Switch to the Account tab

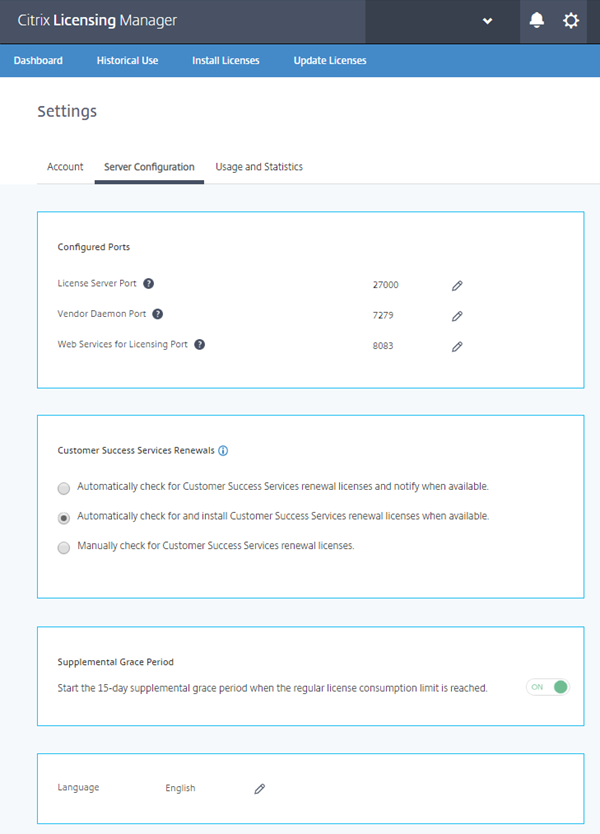(x=65, y=167)
